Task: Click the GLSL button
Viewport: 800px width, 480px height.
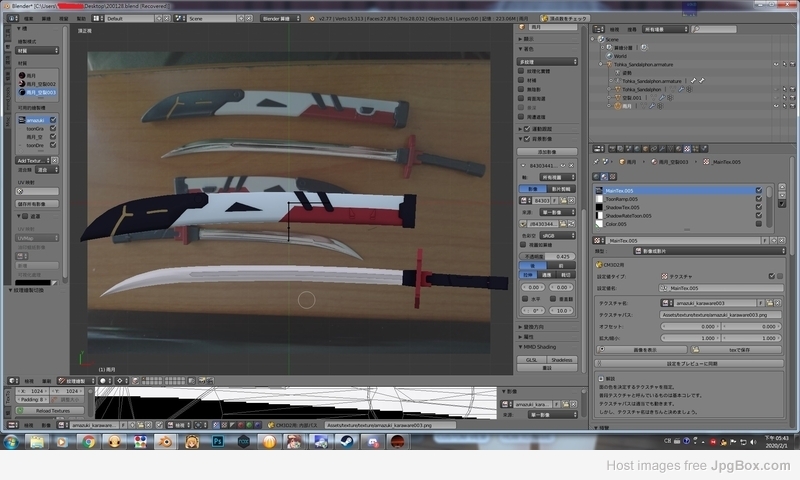Action: 532,360
